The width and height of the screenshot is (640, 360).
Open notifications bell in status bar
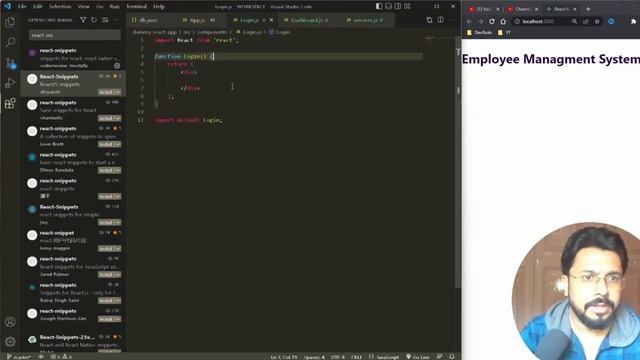coord(452,356)
